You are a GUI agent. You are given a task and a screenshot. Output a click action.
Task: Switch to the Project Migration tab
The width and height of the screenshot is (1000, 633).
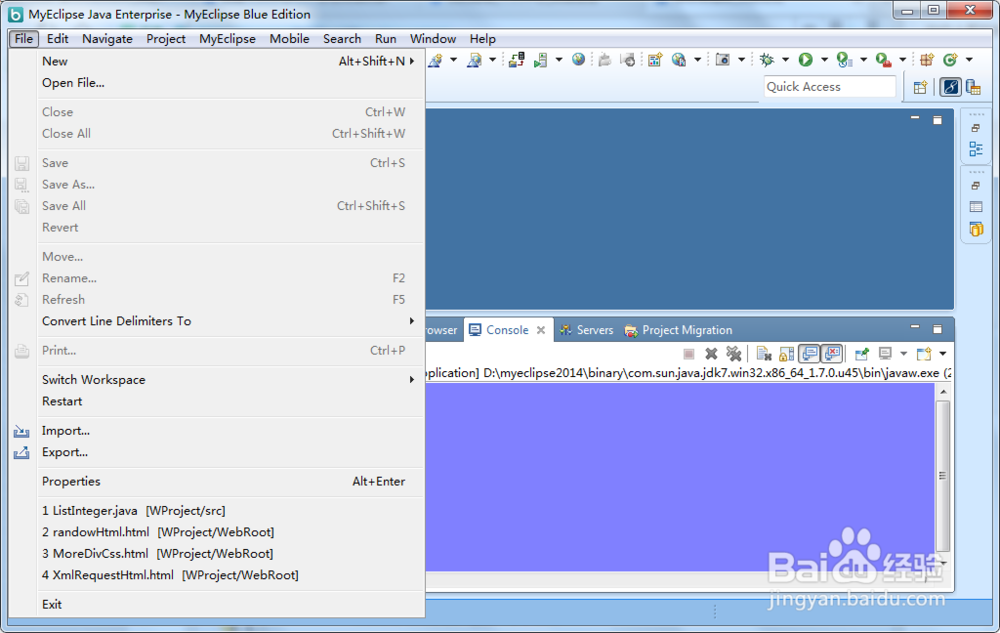[679, 330]
